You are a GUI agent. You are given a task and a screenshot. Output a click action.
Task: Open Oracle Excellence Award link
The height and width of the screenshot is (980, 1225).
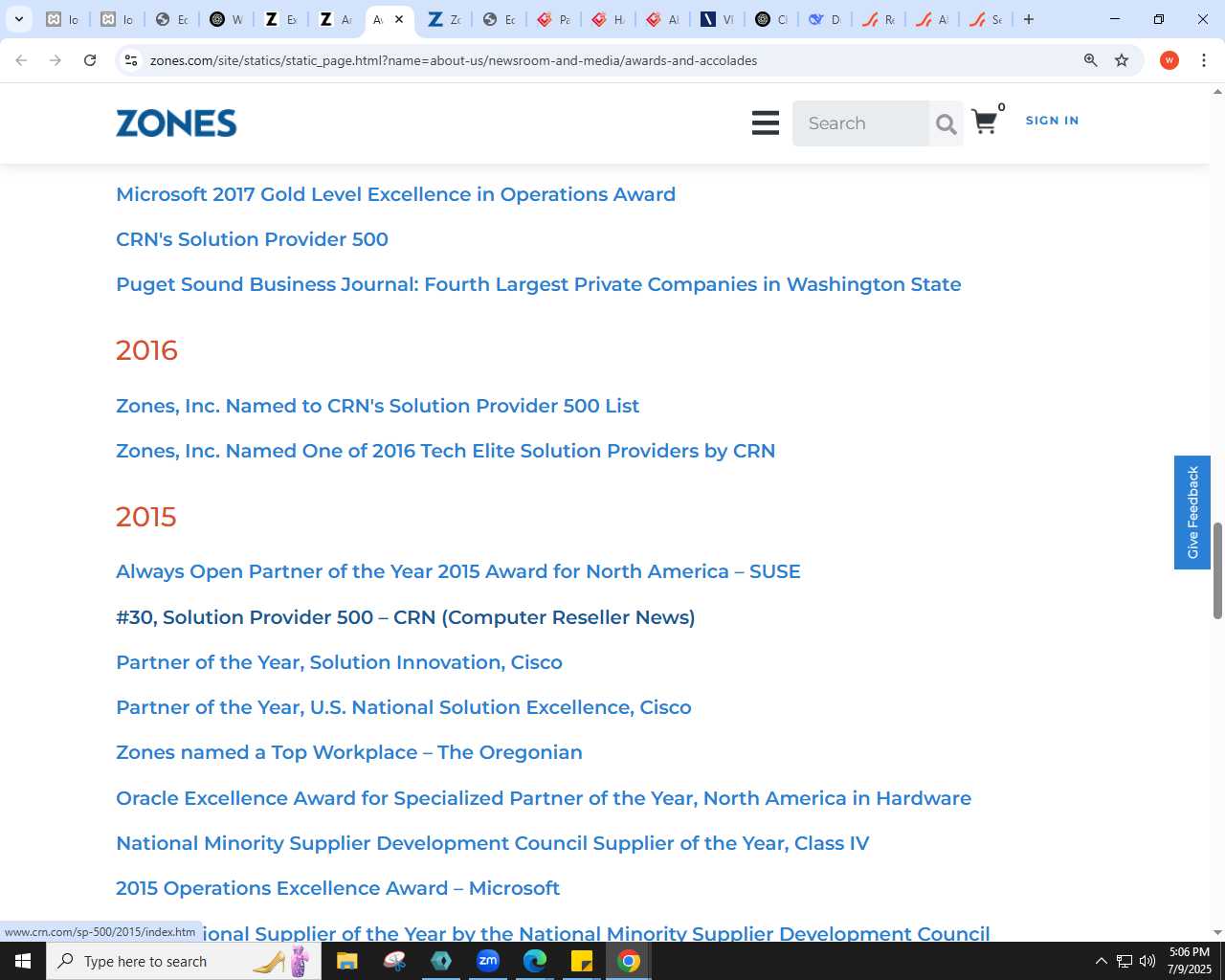[x=543, y=798]
